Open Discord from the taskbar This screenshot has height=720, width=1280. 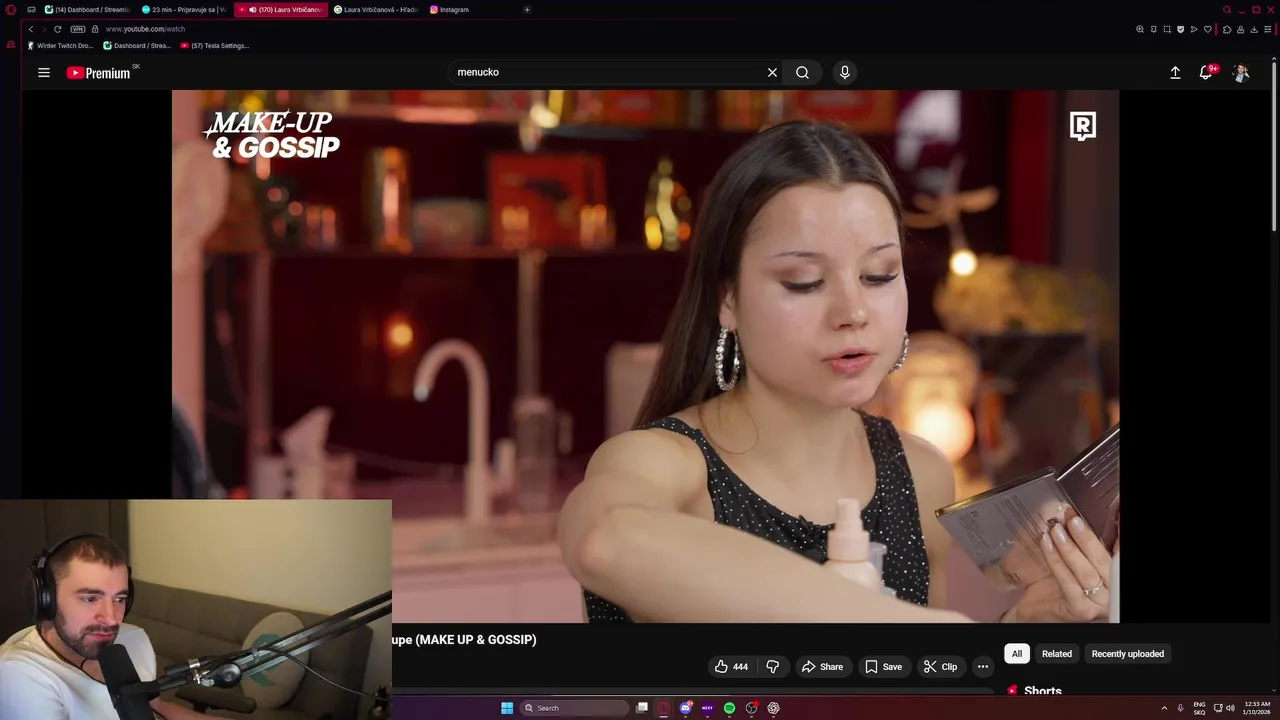(685, 708)
